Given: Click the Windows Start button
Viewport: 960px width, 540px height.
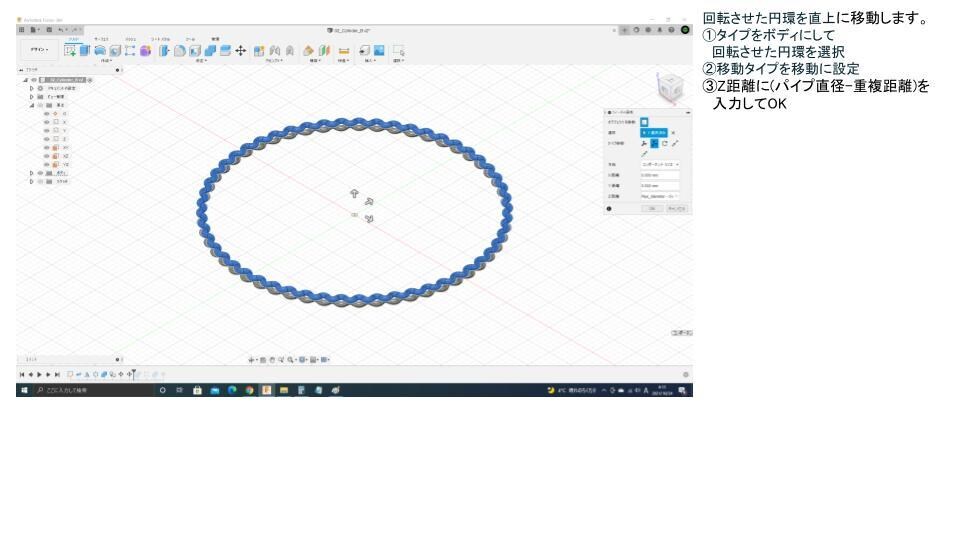Looking at the screenshot, I should [x=24, y=390].
